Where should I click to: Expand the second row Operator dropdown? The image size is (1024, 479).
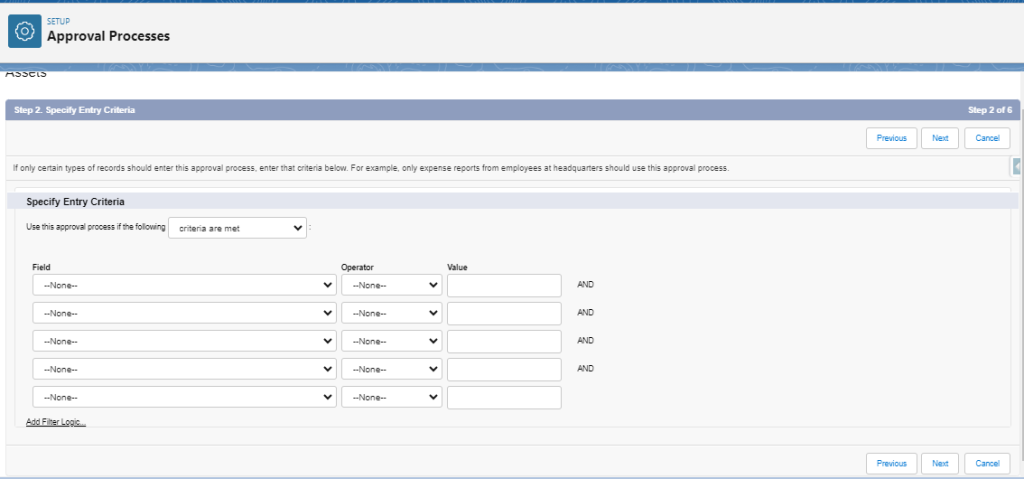pyautogui.click(x=391, y=313)
